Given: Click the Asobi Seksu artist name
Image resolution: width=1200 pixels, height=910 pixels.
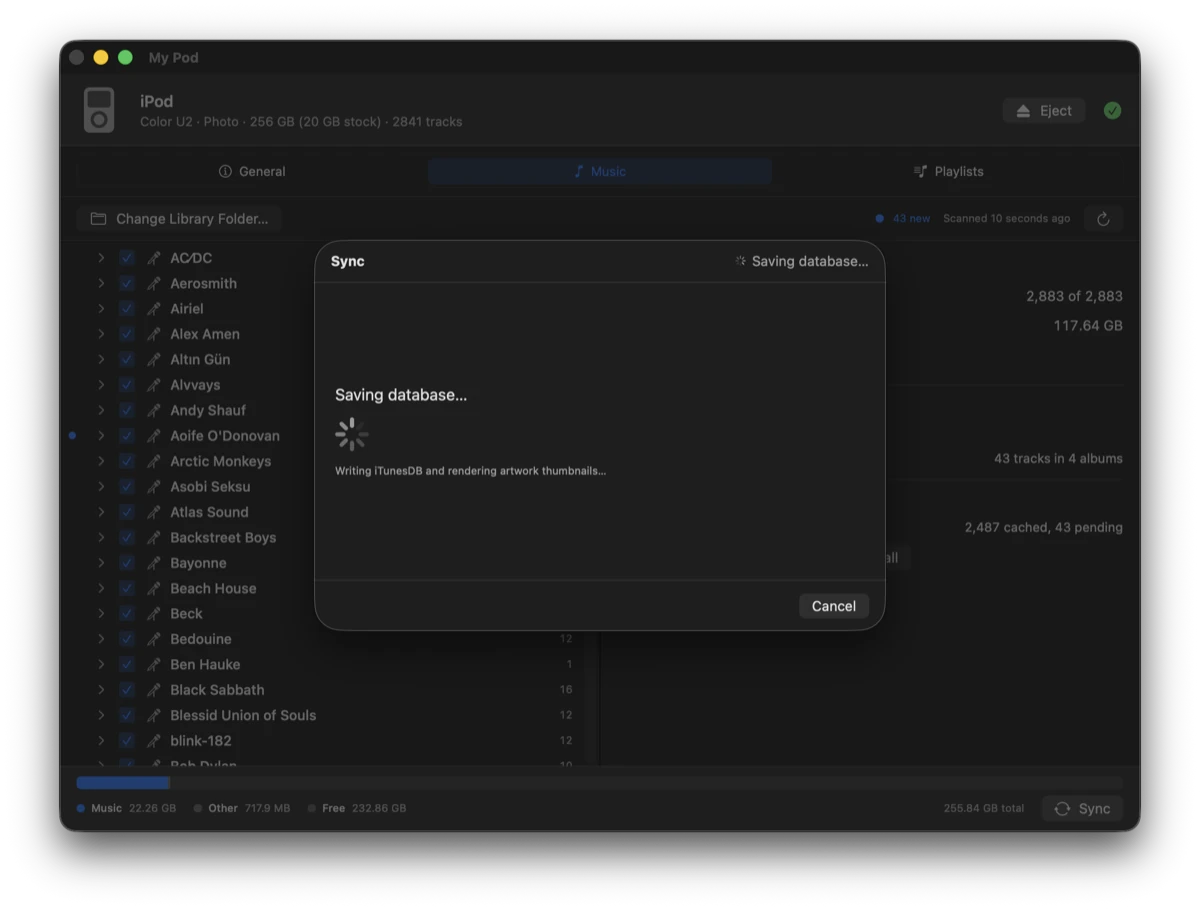Looking at the screenshot, I should 210,487.
